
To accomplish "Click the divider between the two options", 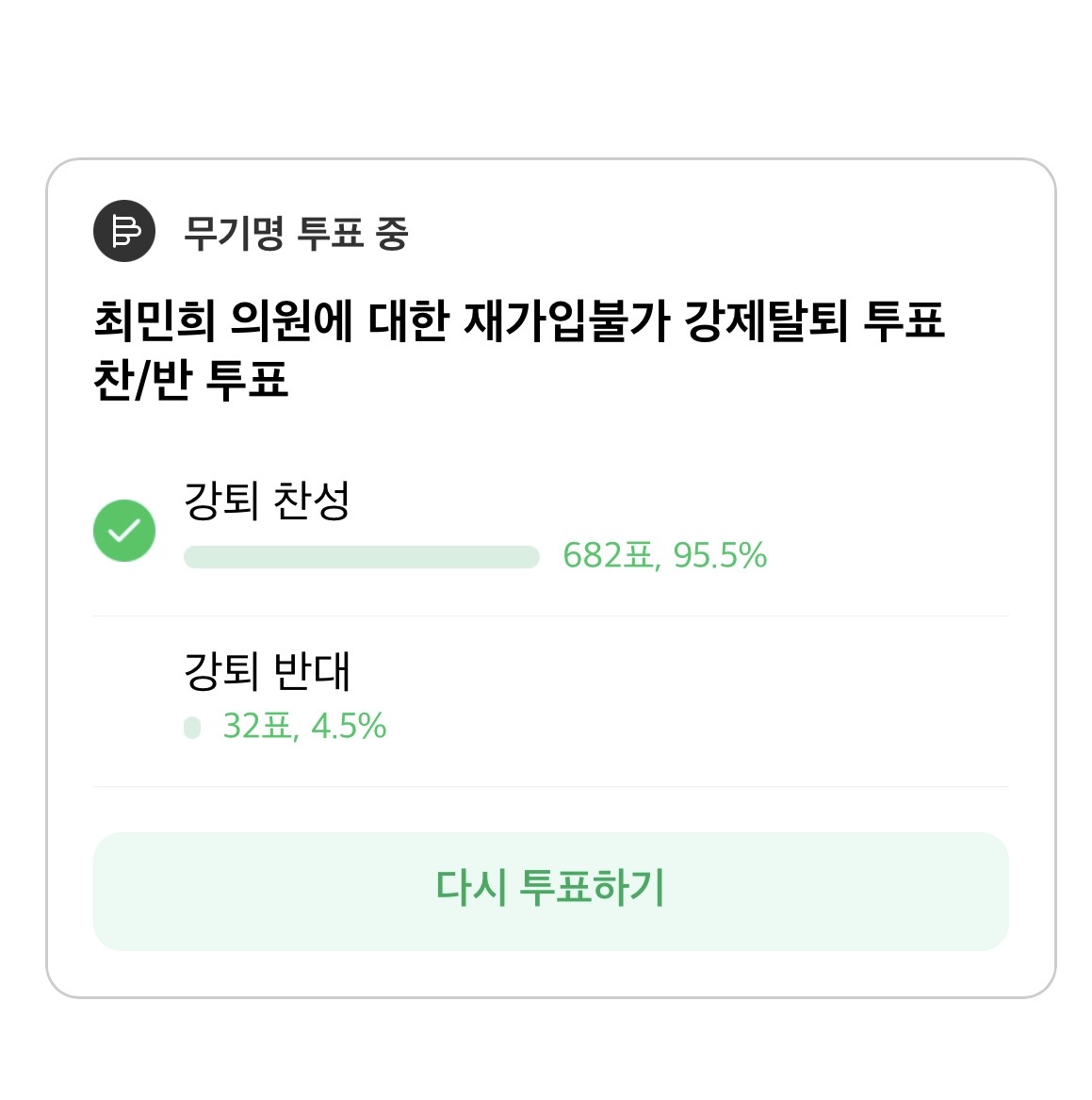I will (x=551, y=616).
